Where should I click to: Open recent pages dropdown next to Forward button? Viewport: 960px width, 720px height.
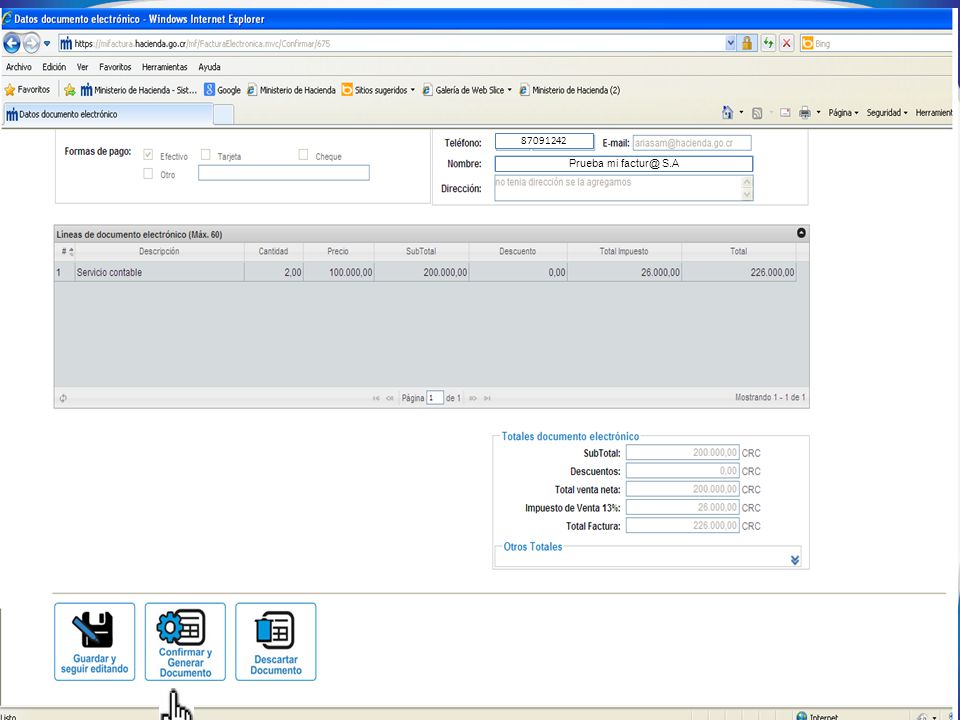[47, 43]
